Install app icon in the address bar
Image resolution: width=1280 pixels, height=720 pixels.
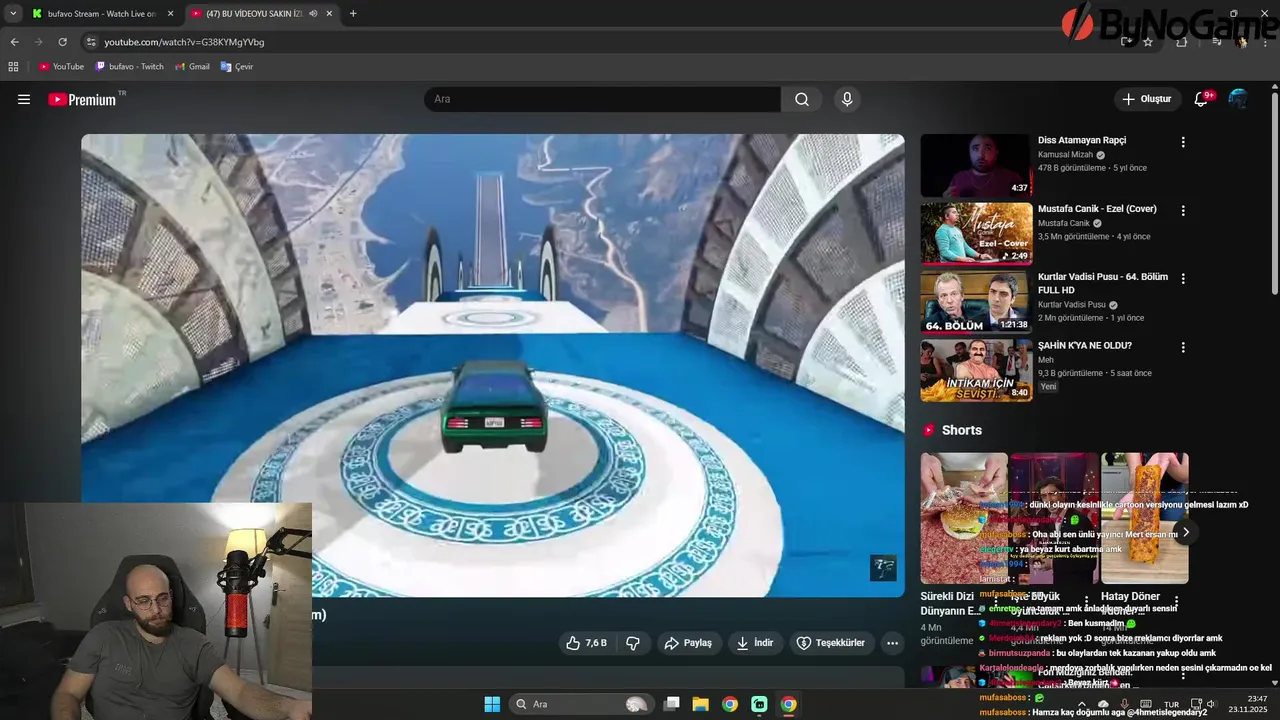pyautogui.click(x=1128, y=42)
